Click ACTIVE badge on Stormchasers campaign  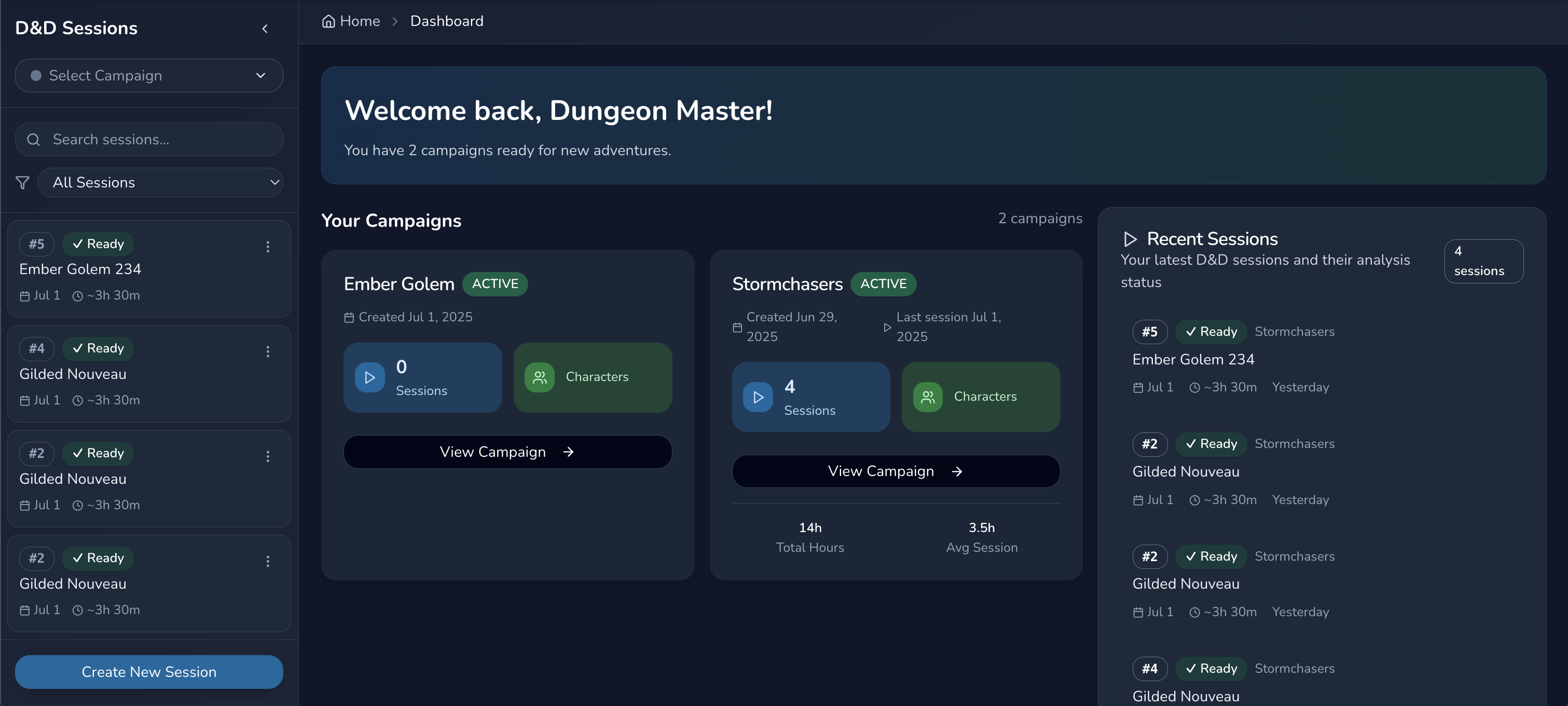[x=883, y=284]
